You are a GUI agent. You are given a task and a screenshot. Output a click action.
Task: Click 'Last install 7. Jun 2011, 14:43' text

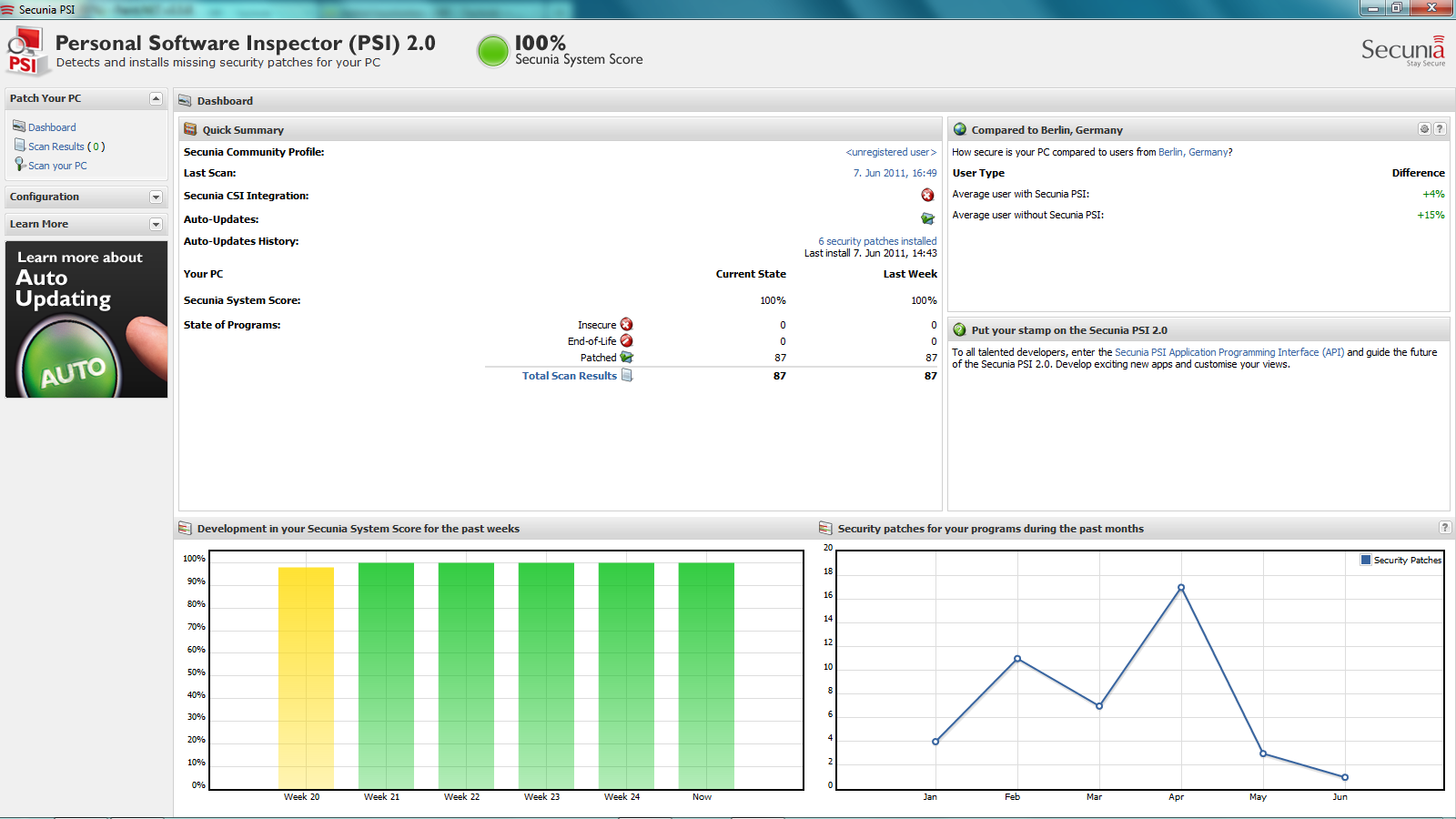pyautogui.click(x=870, y=253)
